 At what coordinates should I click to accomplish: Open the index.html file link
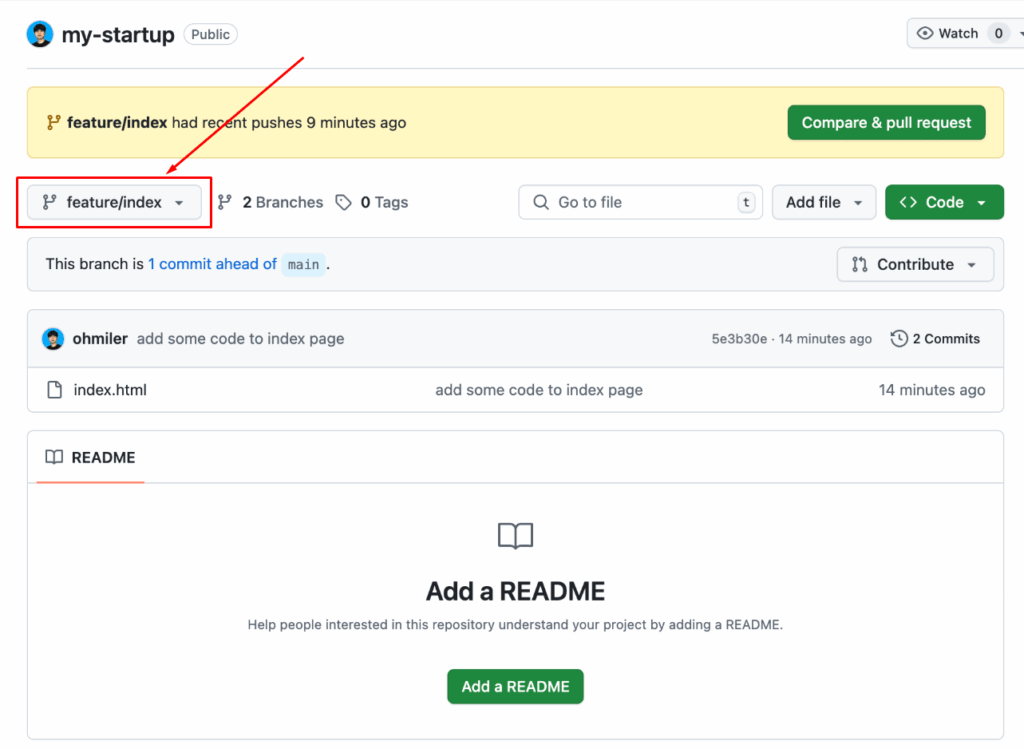[x=110, y=390]
